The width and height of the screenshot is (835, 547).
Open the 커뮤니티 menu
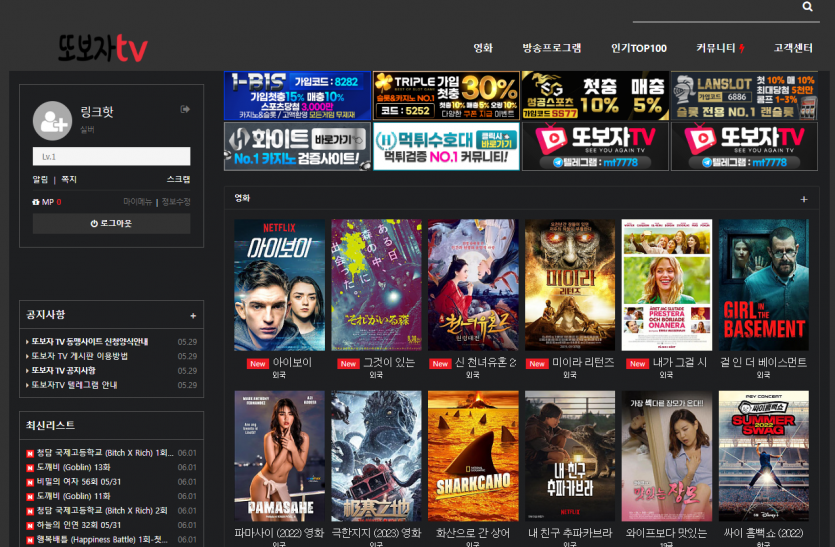(x=716, y=48)
